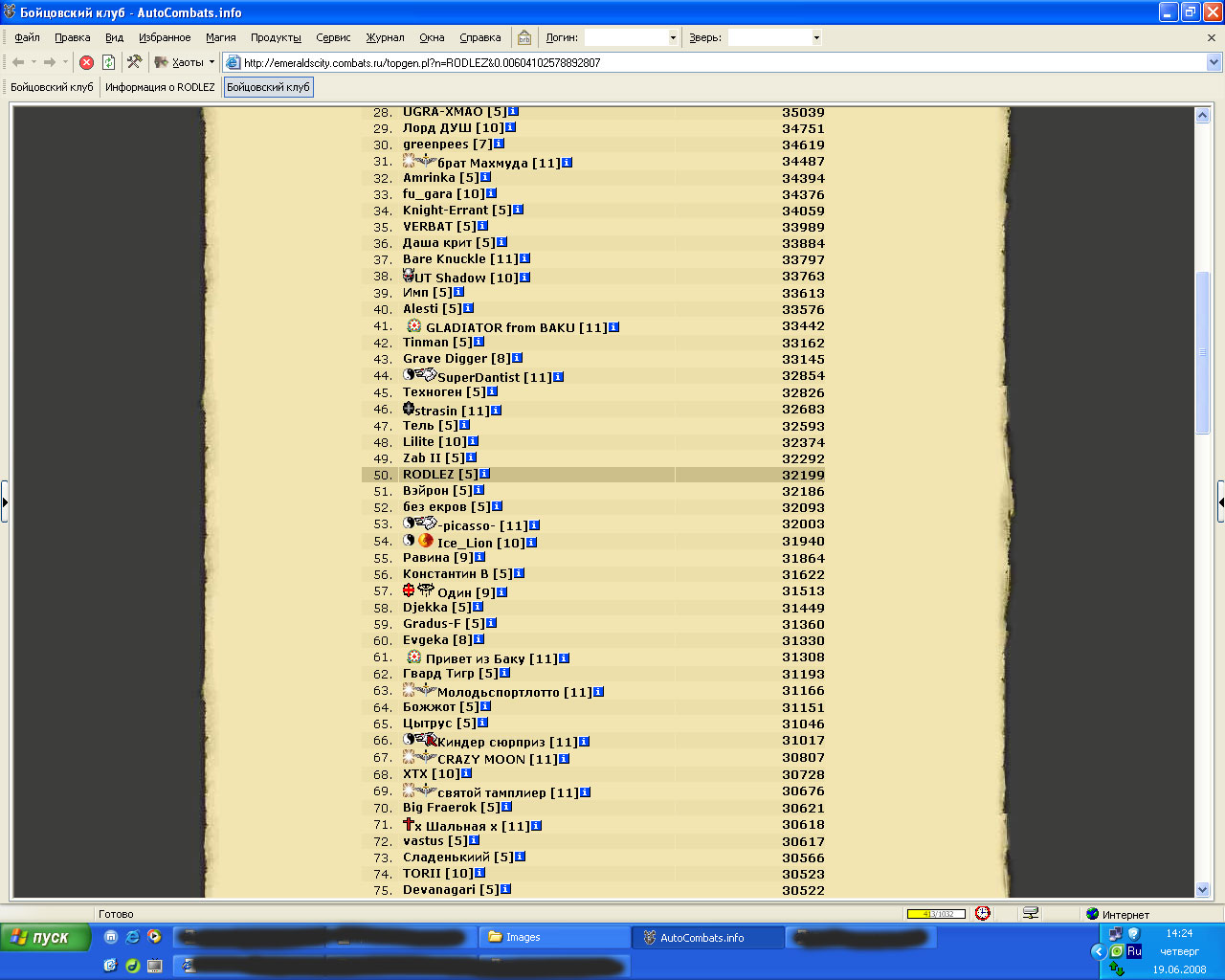Viewport: 1225px width, 980px height.
Task: Open info icon next to Knight-Errant [5]
Action: click(518, 210)
